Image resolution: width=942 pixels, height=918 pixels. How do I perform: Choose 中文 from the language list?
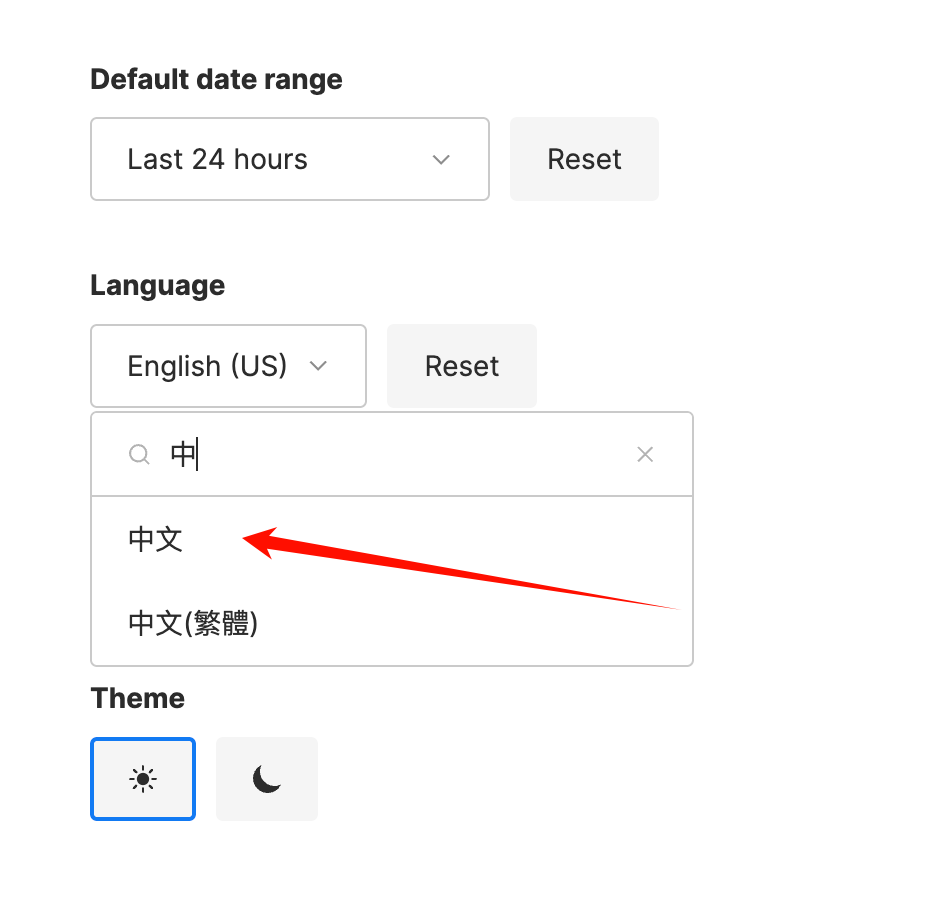156,540
